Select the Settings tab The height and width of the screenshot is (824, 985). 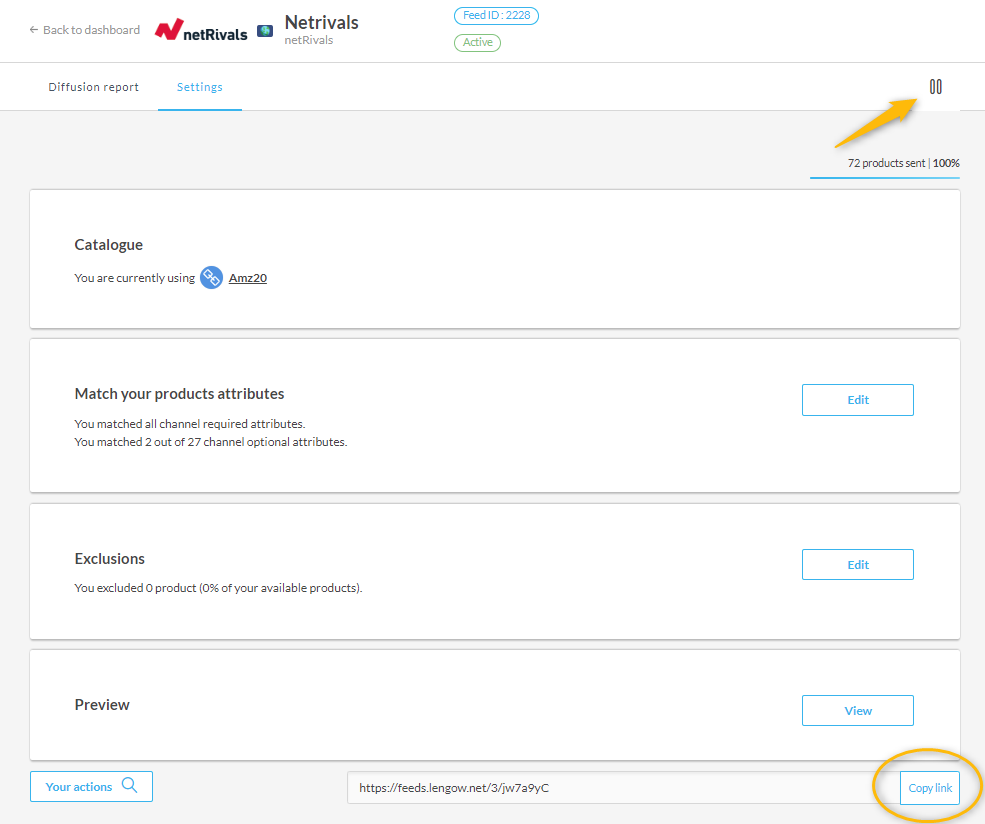[x=200, y=87]
